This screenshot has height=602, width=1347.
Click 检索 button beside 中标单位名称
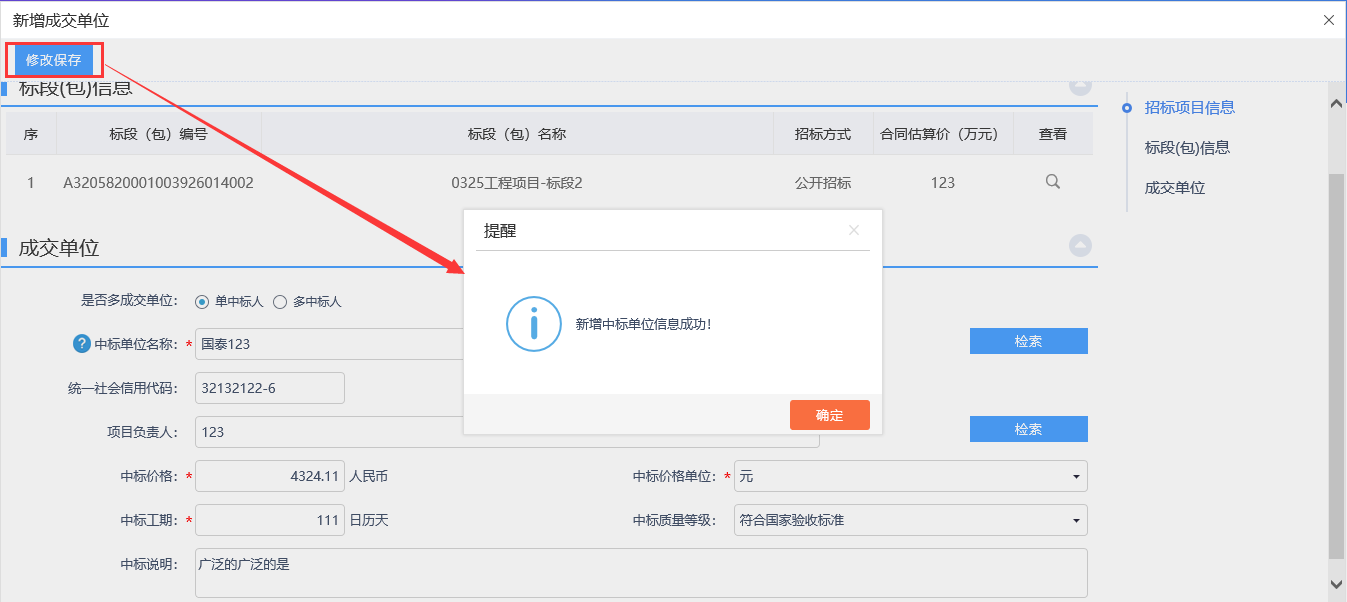point(1028,341)
